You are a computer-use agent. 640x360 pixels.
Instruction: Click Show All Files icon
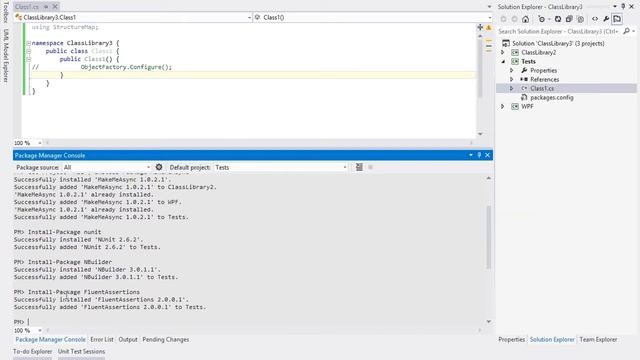(580, 19)
